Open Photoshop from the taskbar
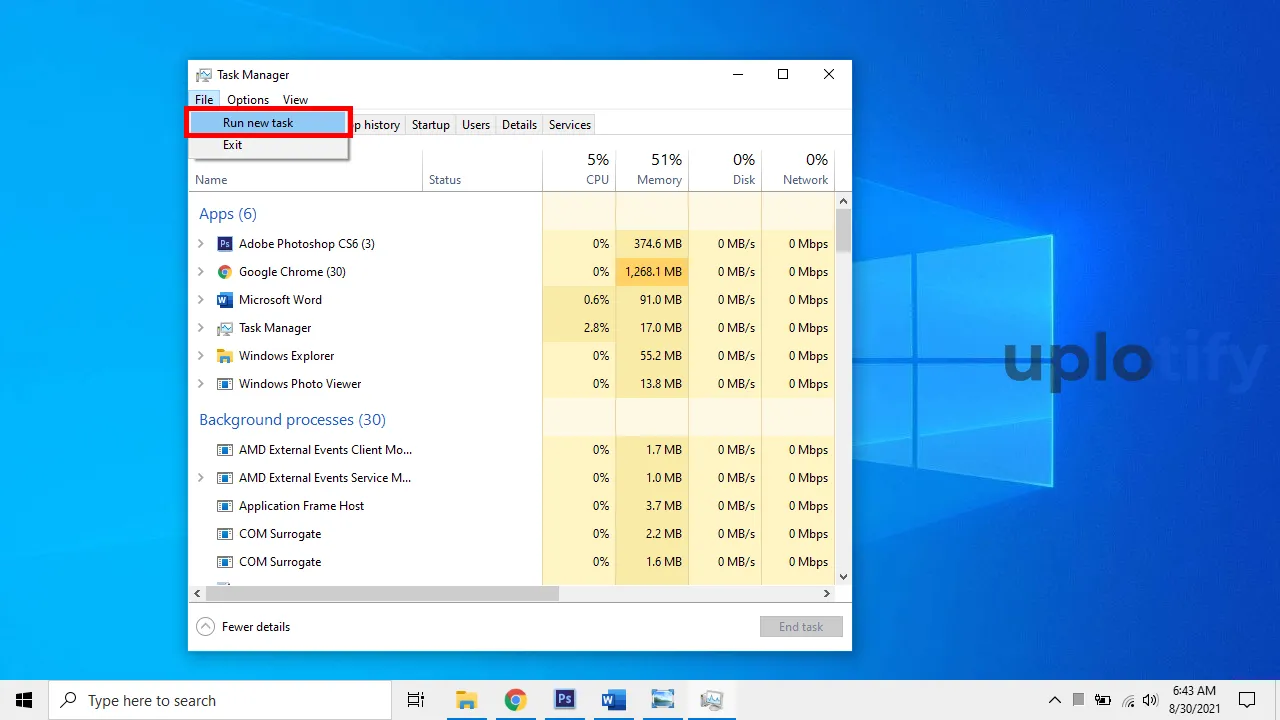This screenshot has height=720, width=1280. (564, 700)
